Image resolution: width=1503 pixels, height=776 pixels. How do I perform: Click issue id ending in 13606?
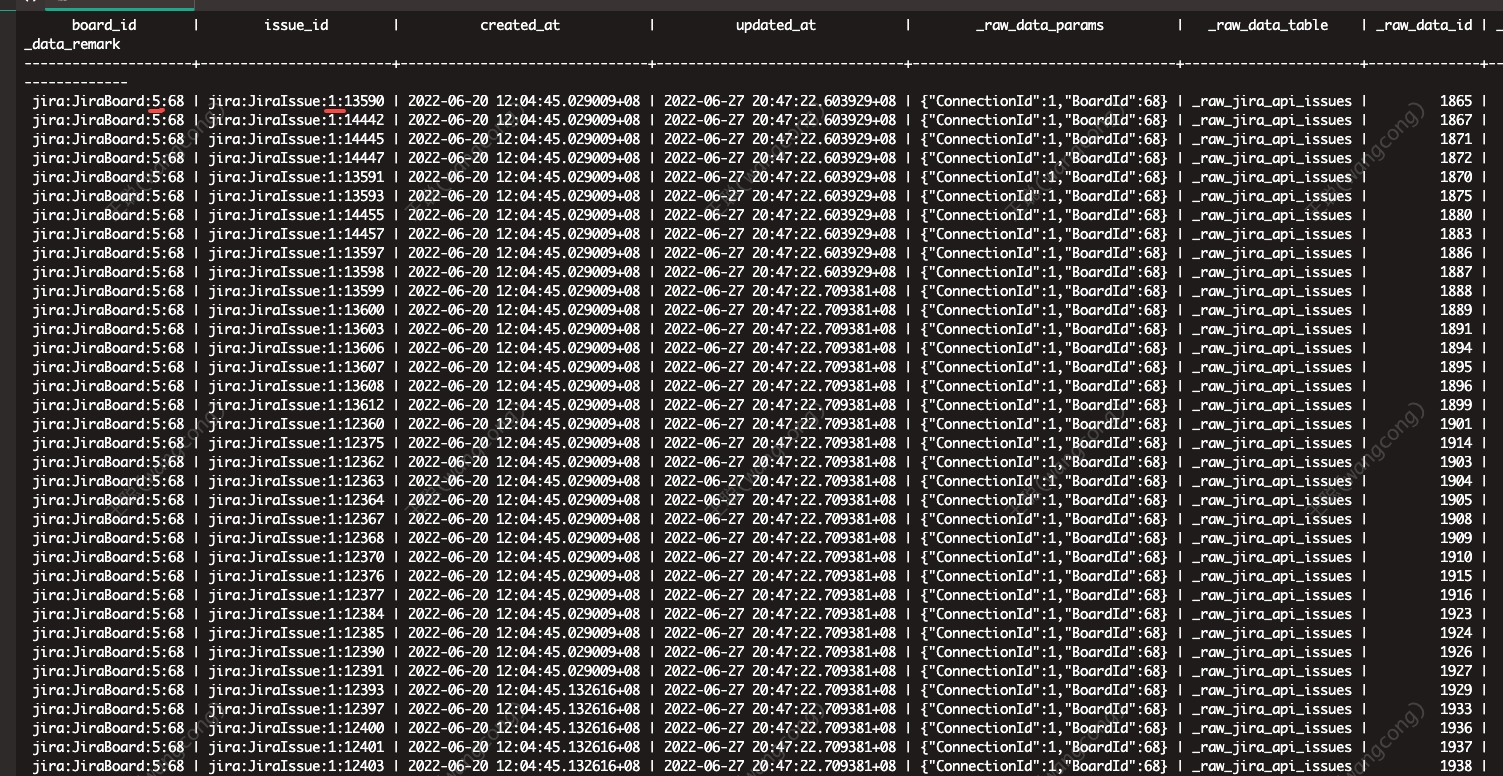[296, 348]
